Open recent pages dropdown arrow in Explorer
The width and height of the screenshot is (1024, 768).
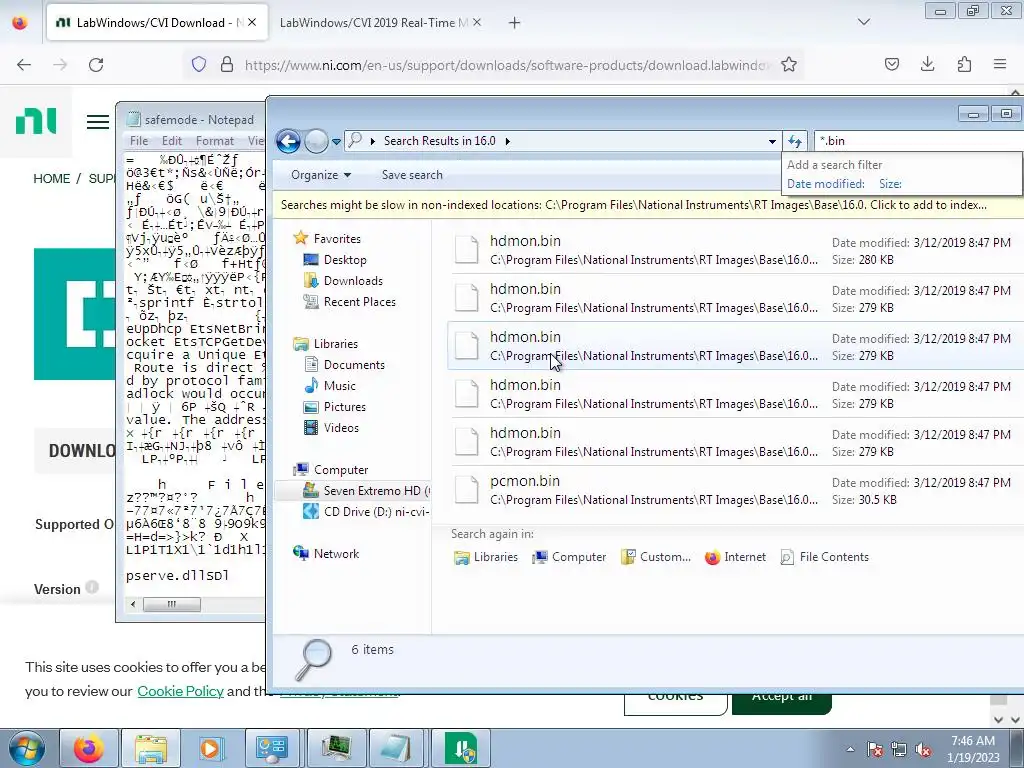[x=336, y=141]
